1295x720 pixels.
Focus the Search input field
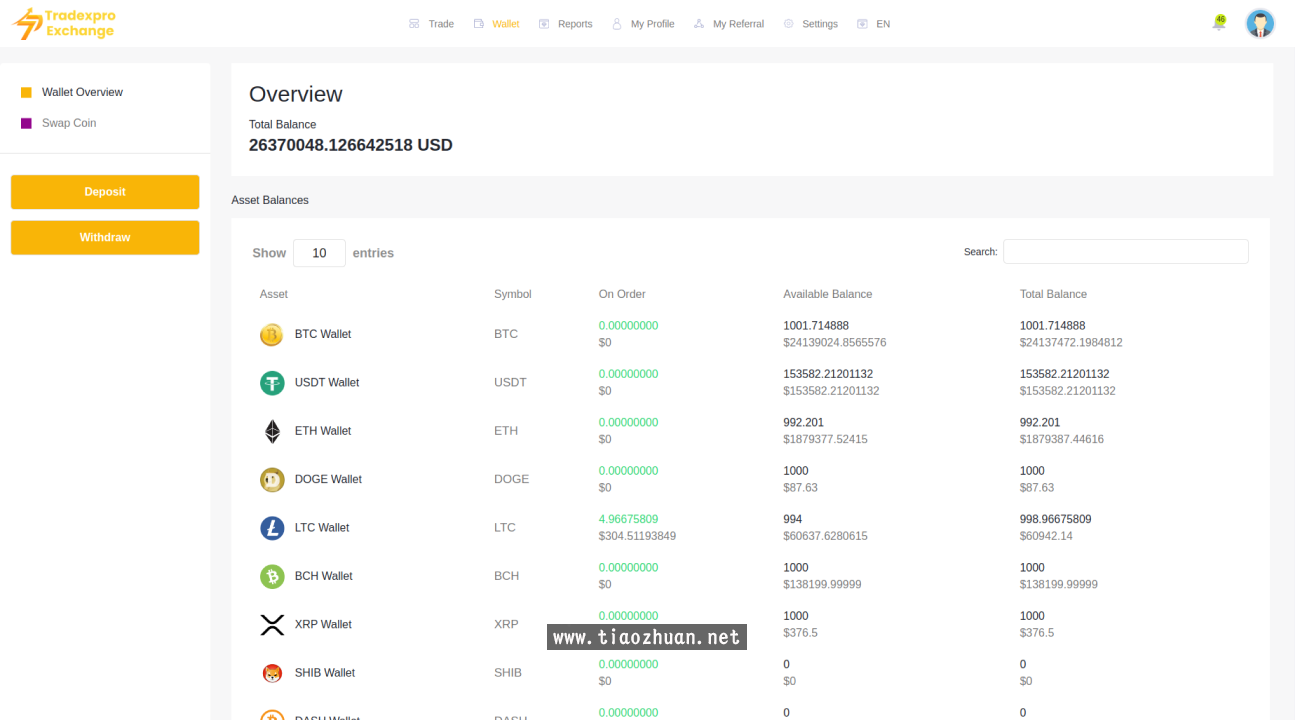click(x=1125, y=252)
